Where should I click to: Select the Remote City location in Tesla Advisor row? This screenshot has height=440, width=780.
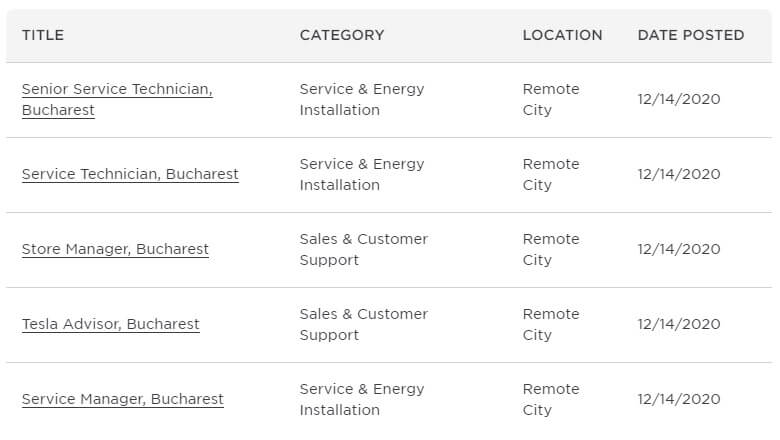(551, 324)
